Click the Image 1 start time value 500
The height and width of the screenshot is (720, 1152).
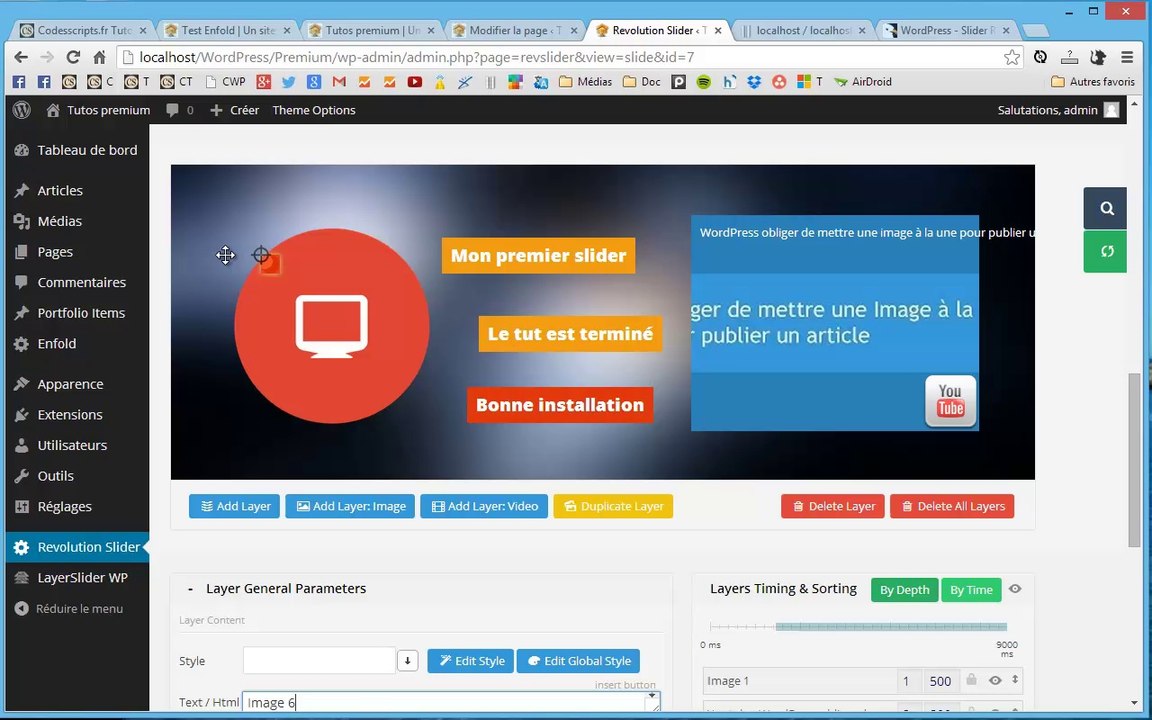[x=940, y=681]
